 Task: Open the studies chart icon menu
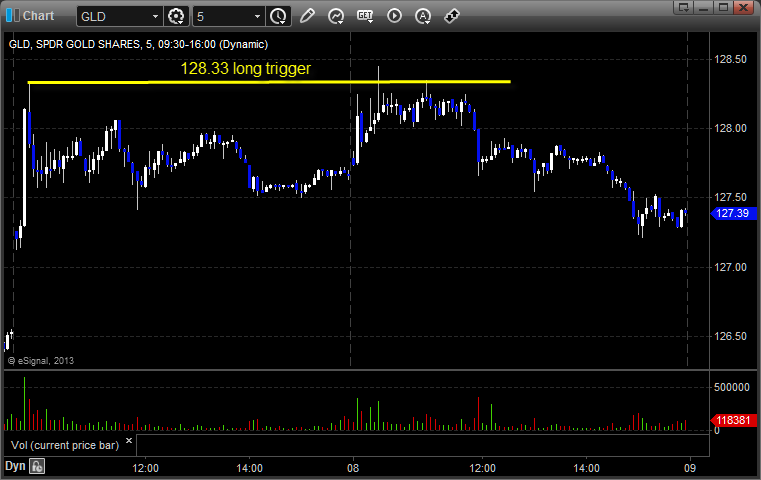(336, 16)
